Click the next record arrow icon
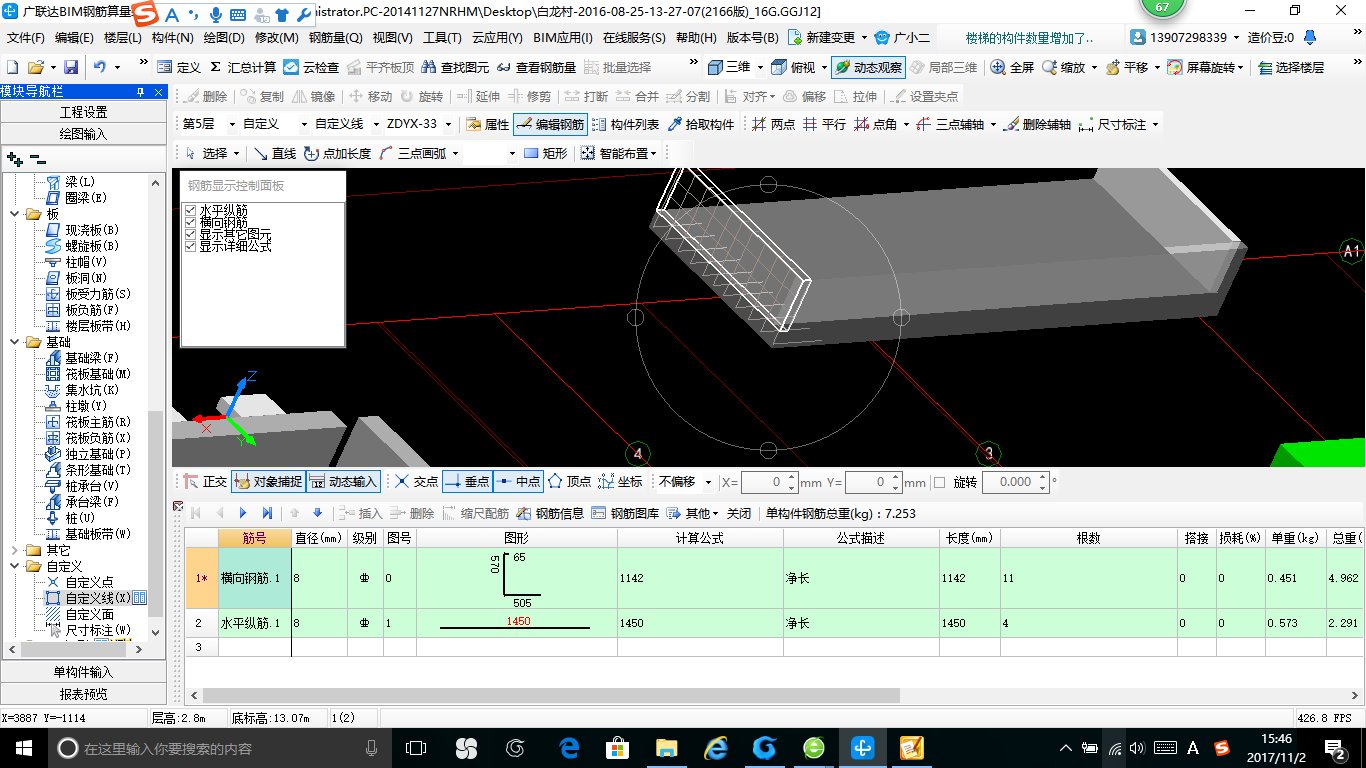The image size is (1366, 768). [x=243, y=513]
